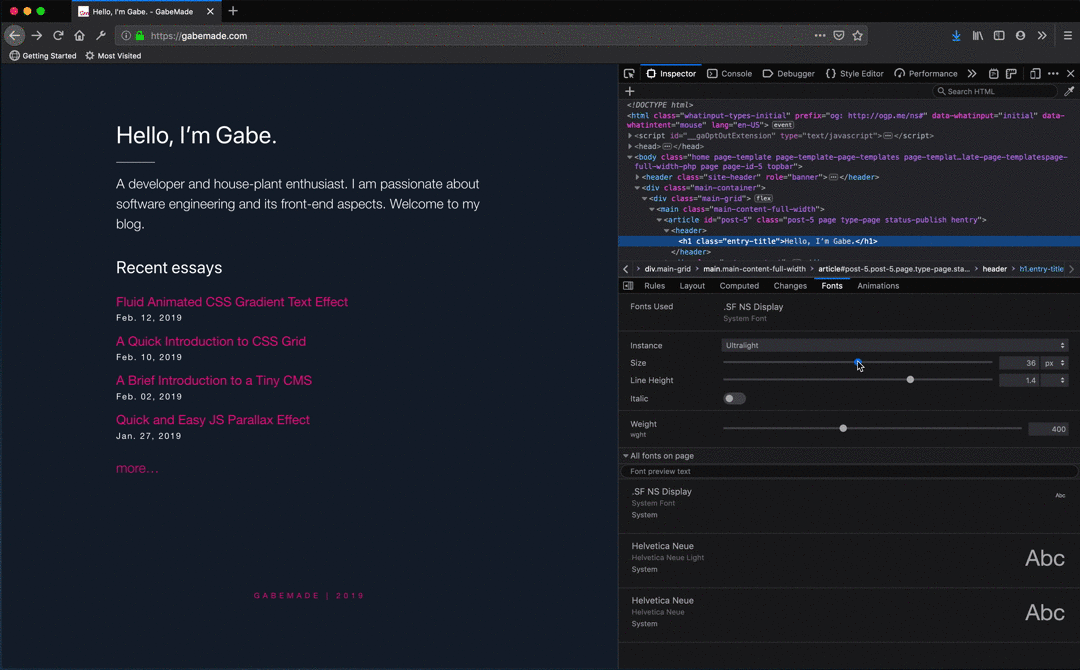Open the downloads arrow
The height and width of the screenshot is (670, 1080).
pos(956,35)
